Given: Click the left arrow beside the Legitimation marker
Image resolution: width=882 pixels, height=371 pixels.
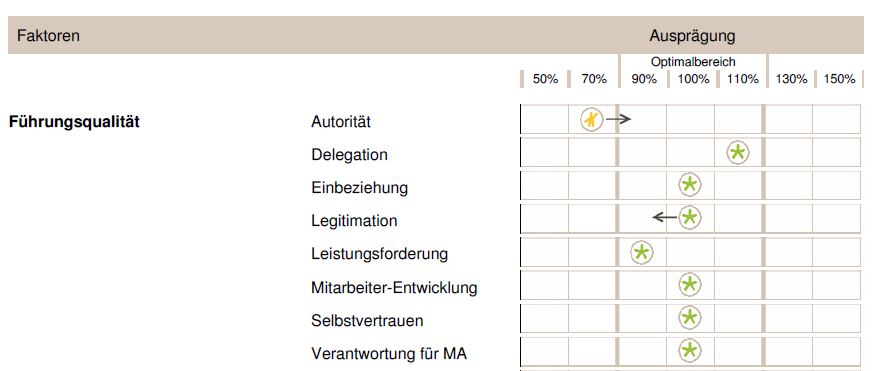Looking at the screenshot, I should 665,218.
